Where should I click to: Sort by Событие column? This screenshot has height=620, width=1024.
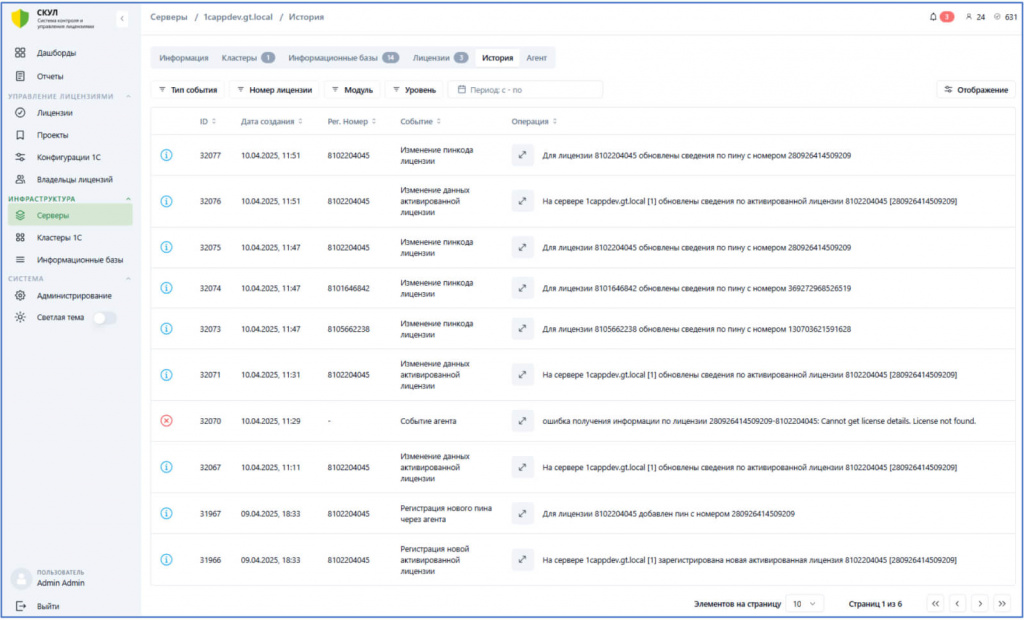click(421, 122)
